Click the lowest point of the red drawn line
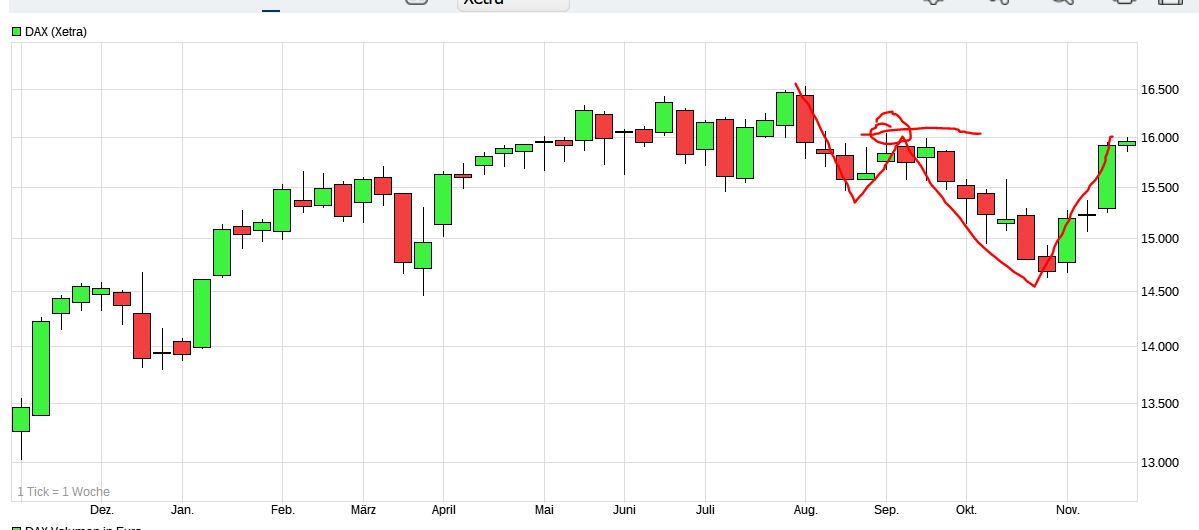 point(1035,286)
